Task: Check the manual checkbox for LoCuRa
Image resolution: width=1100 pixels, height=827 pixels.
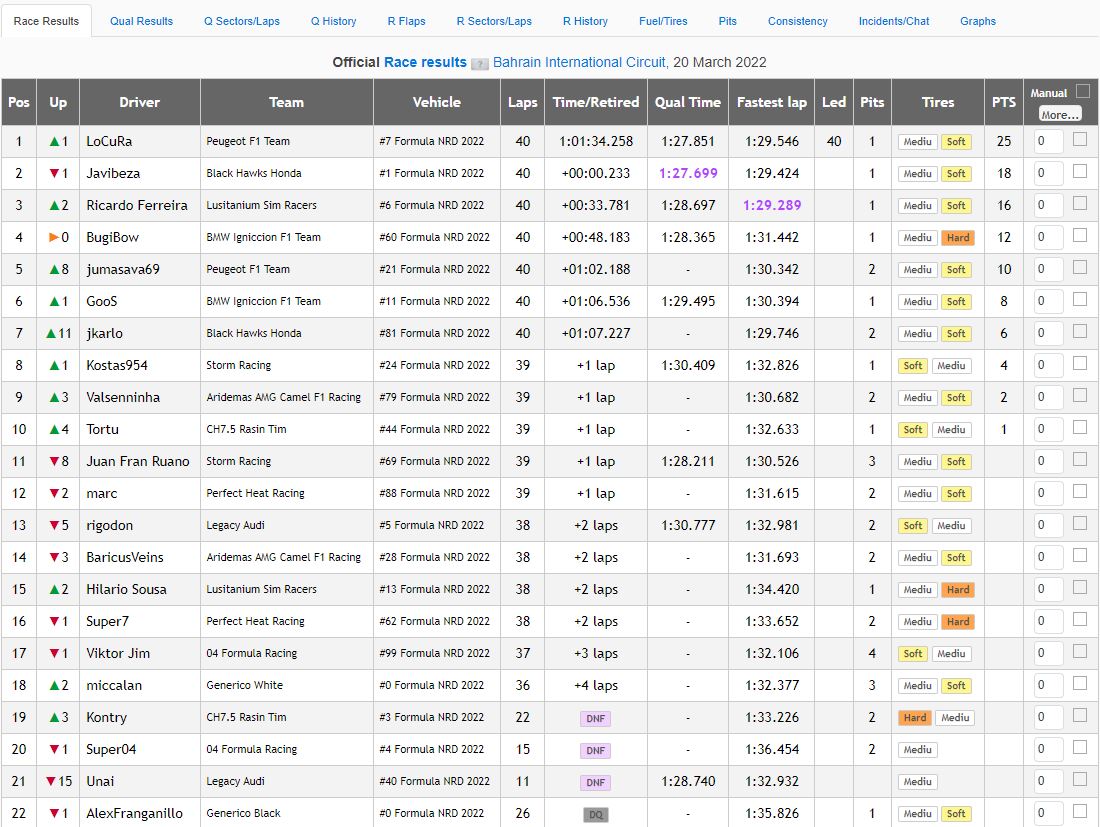Action: point(1080,139)
